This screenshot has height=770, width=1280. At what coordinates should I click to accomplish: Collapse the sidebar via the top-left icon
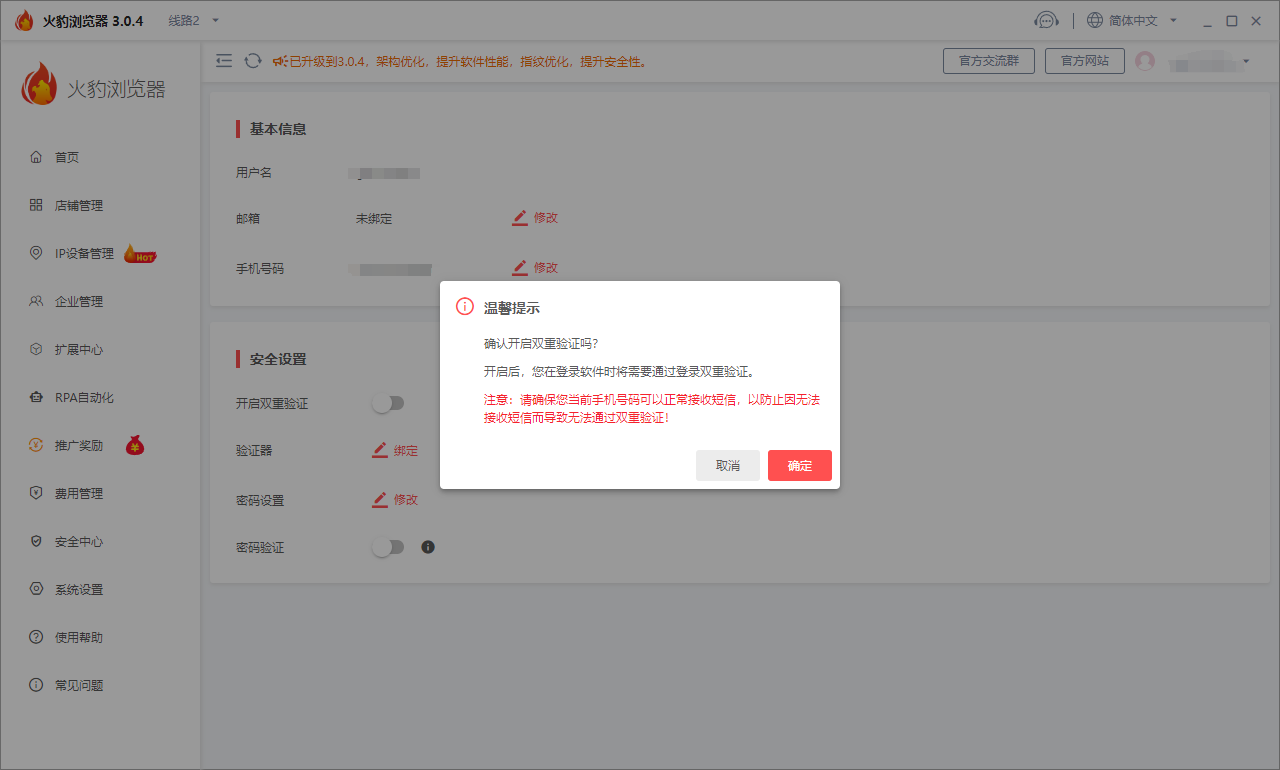tap(223, 60)
